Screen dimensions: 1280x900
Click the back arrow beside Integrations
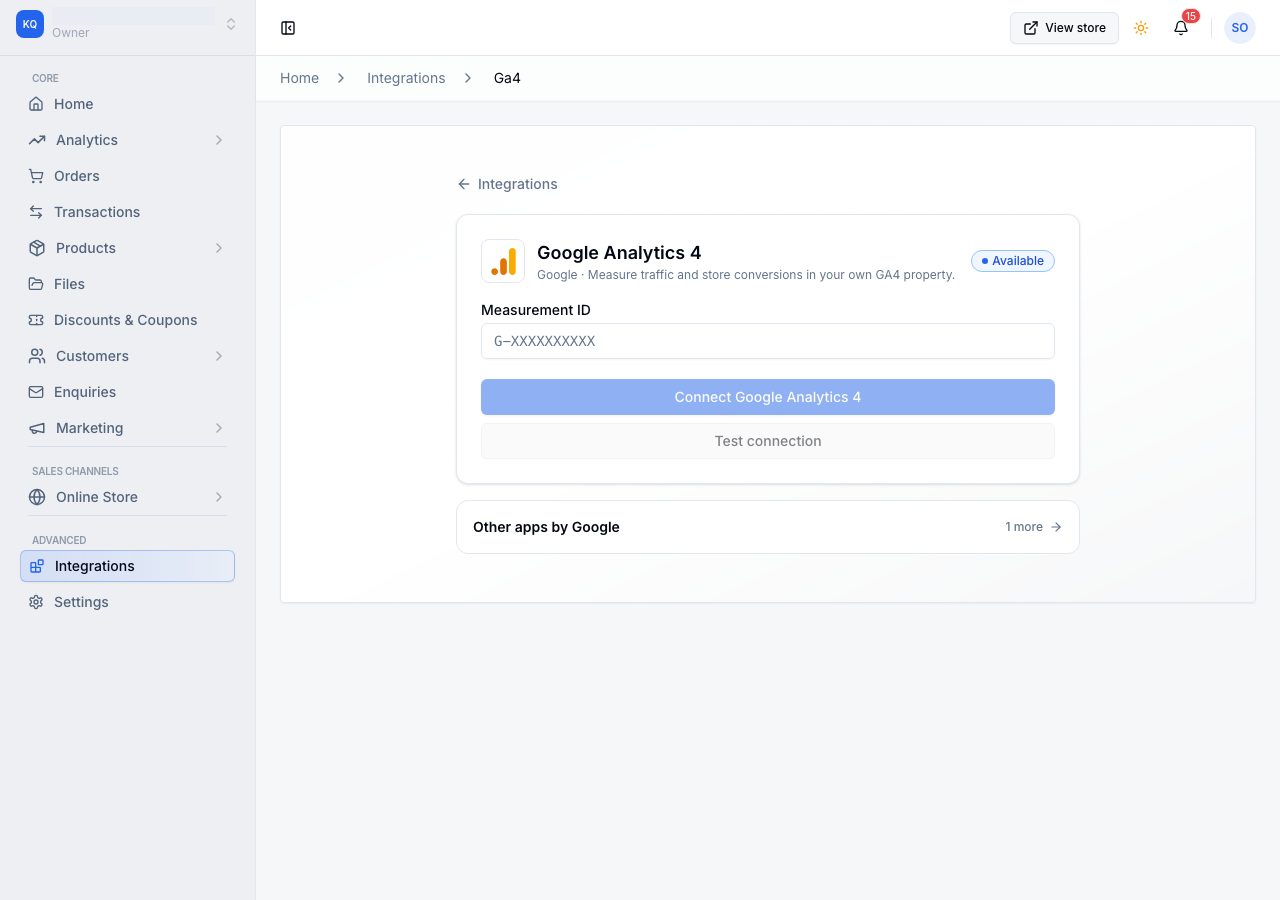coord(463,184)
